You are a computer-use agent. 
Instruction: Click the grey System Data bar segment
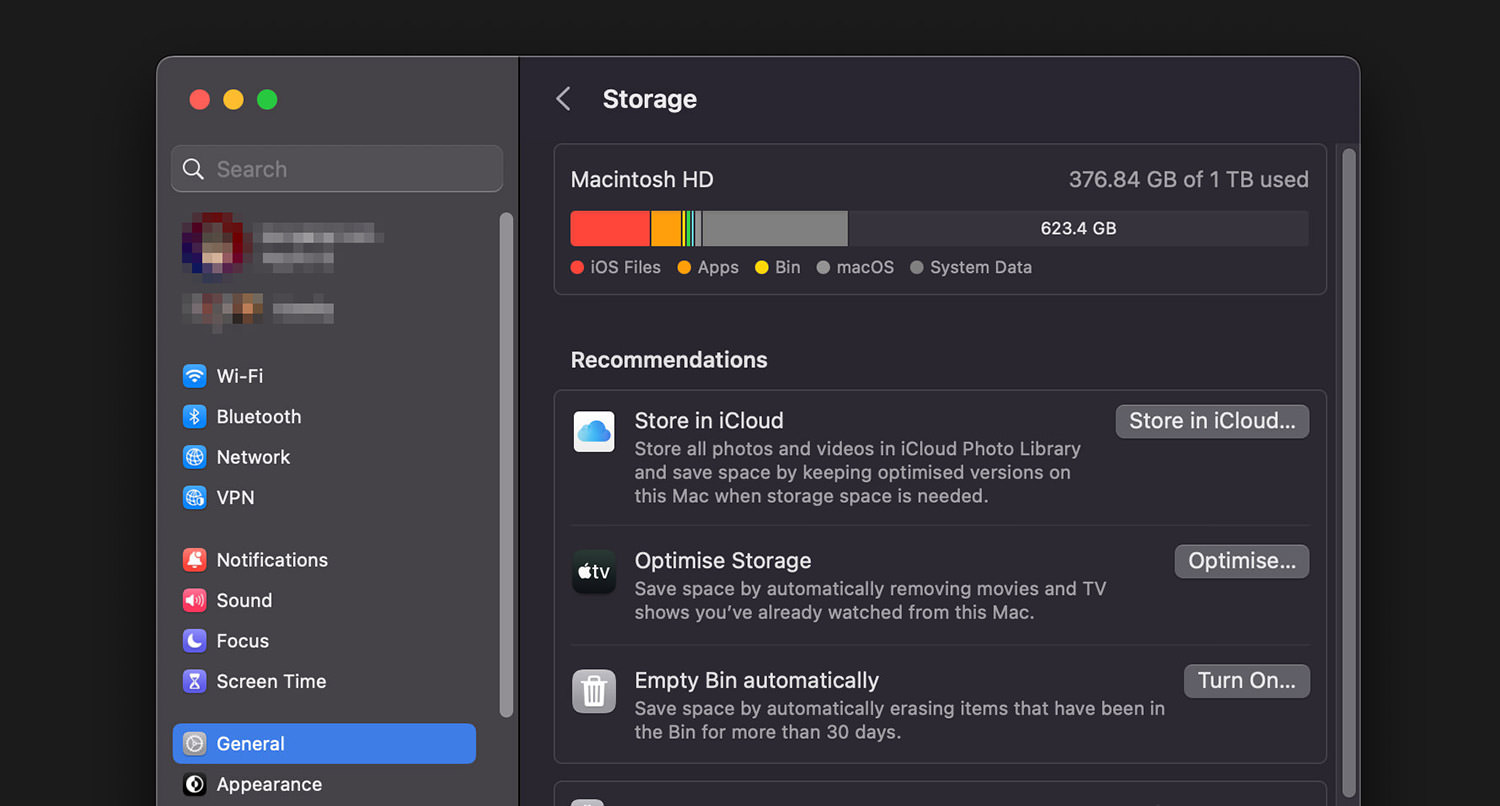[775, 228]
